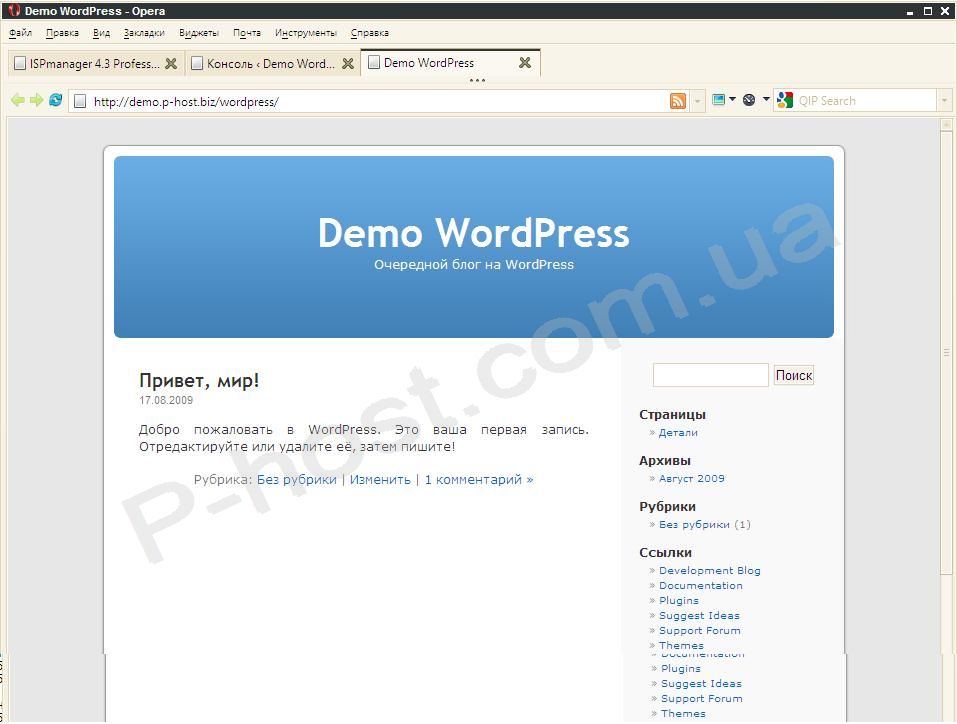The width and height of the screenshot is (957, 724).
Task: Expand the QIP Search dropdown
Action: [x=944, y=101]
